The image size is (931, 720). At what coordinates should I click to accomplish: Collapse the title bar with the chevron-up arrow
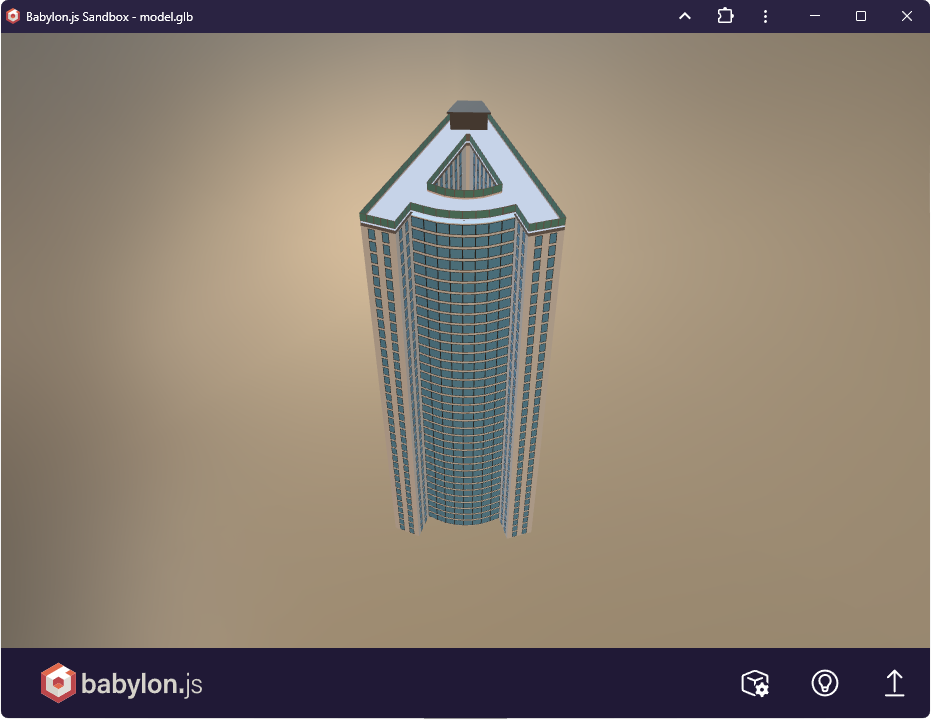[684, 16]
